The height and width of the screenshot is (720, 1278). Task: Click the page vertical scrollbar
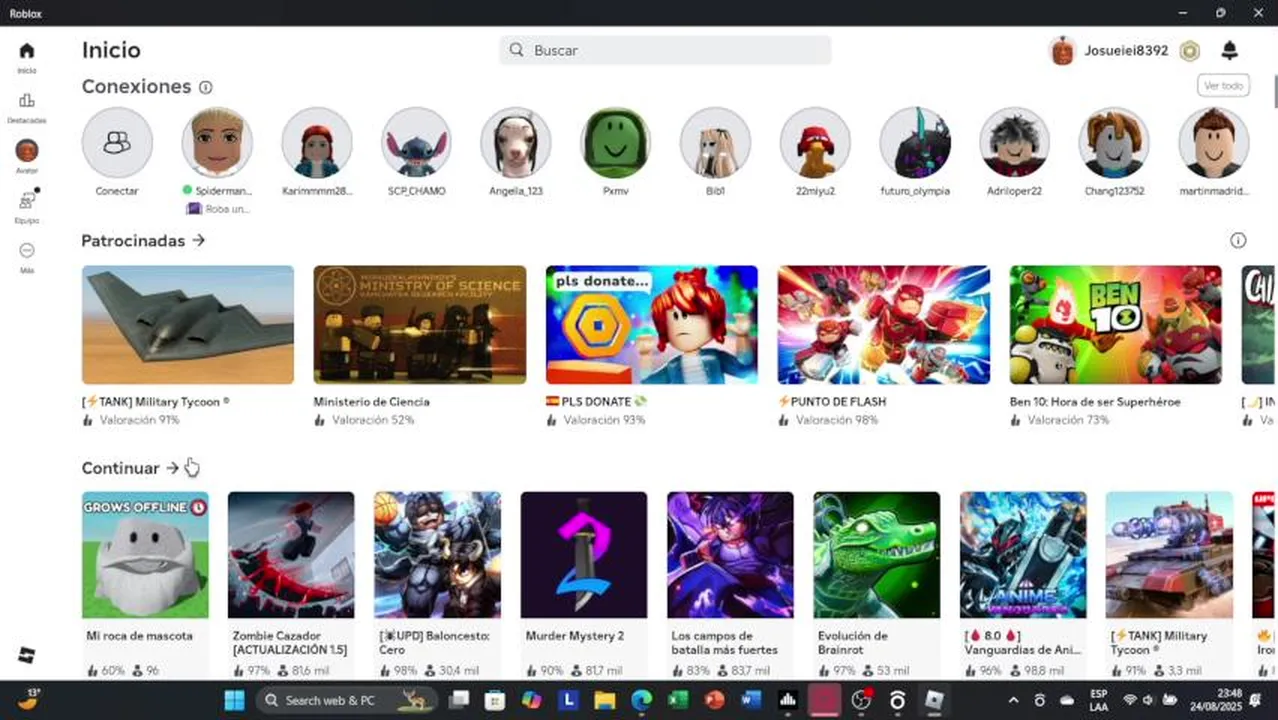click(x=1274, y=90)
